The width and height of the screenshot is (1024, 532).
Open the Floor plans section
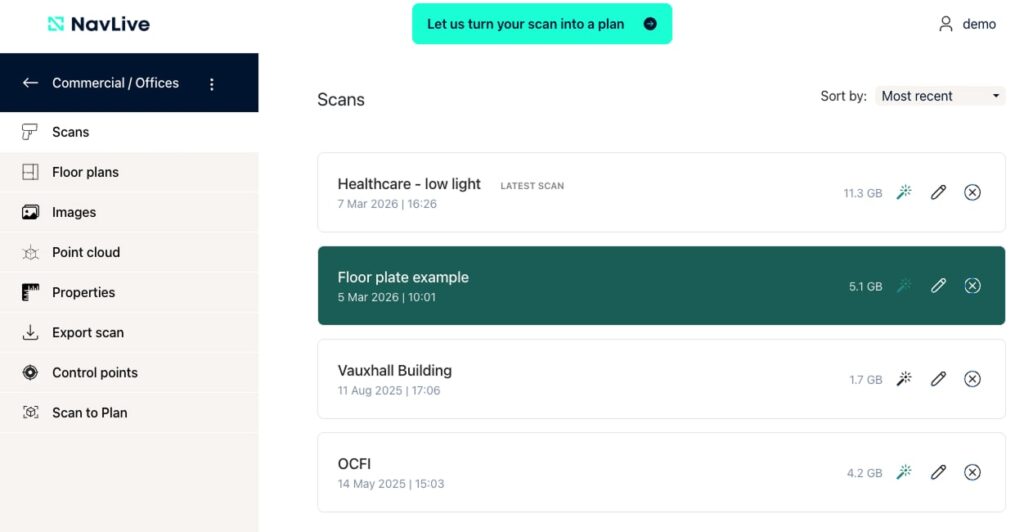85,172
